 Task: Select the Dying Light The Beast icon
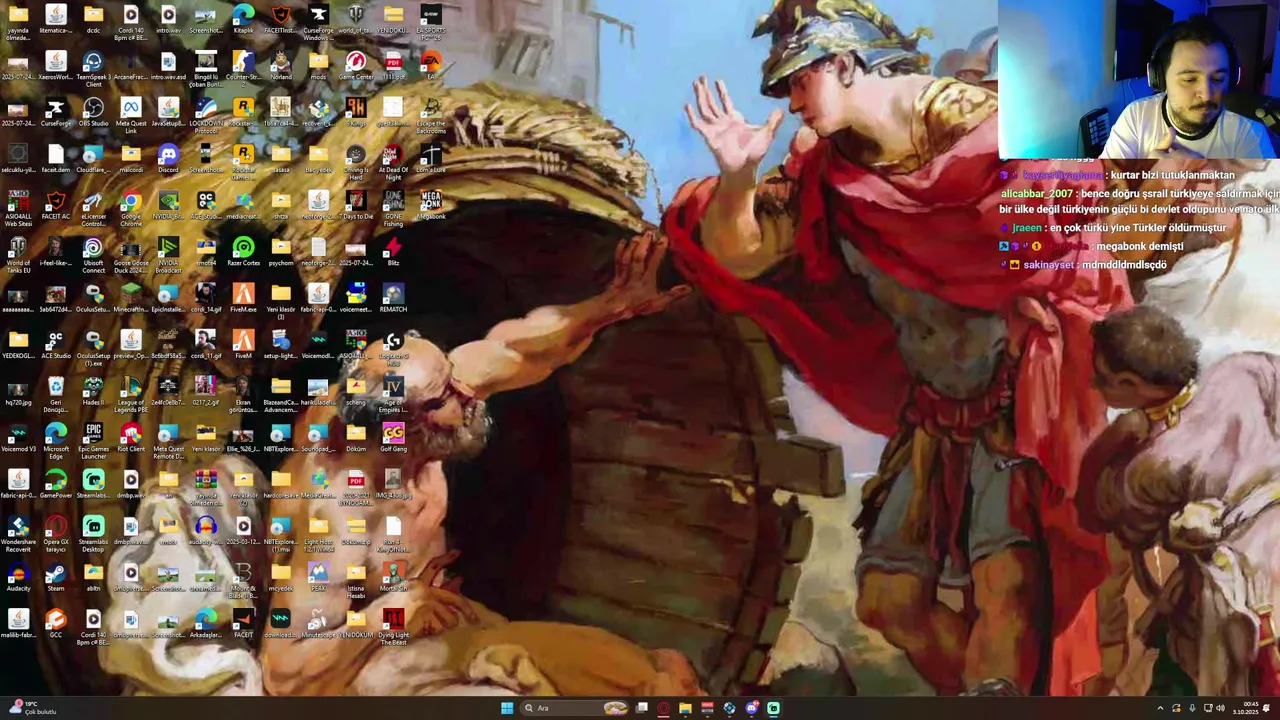coord(393,628)
